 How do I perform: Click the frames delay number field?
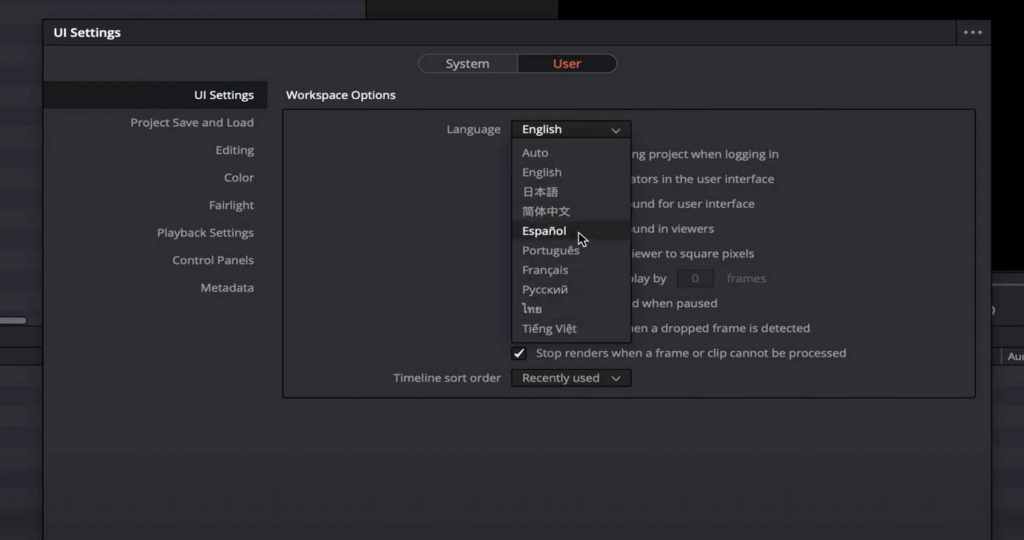tap(695, 278)
